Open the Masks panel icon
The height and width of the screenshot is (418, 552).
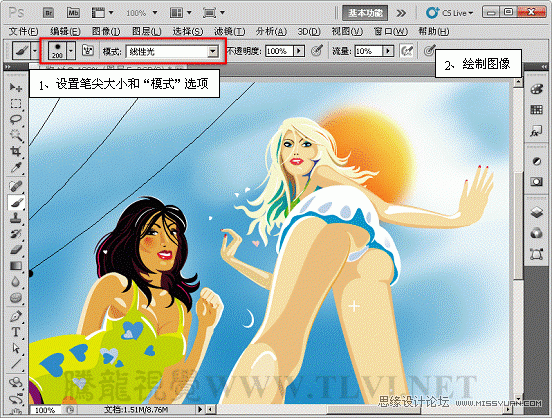coord(537,182)
